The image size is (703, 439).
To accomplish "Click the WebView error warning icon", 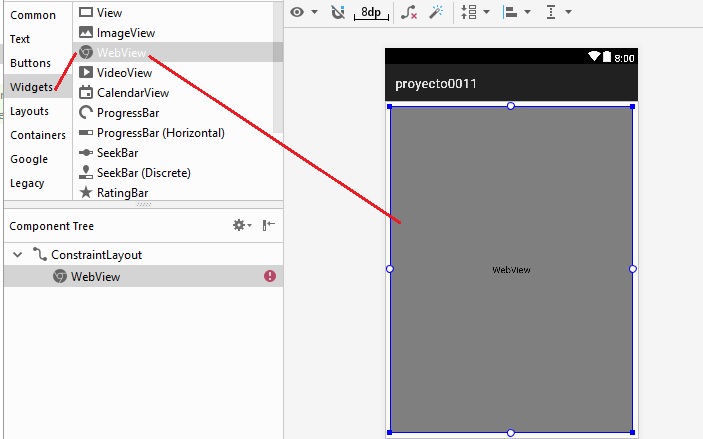I will 270,276.
